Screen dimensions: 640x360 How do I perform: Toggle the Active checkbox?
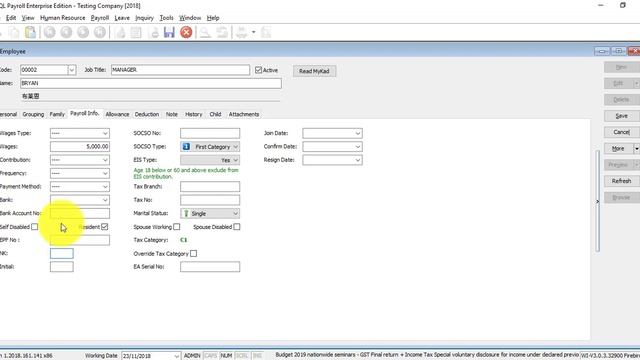point(258,70)
